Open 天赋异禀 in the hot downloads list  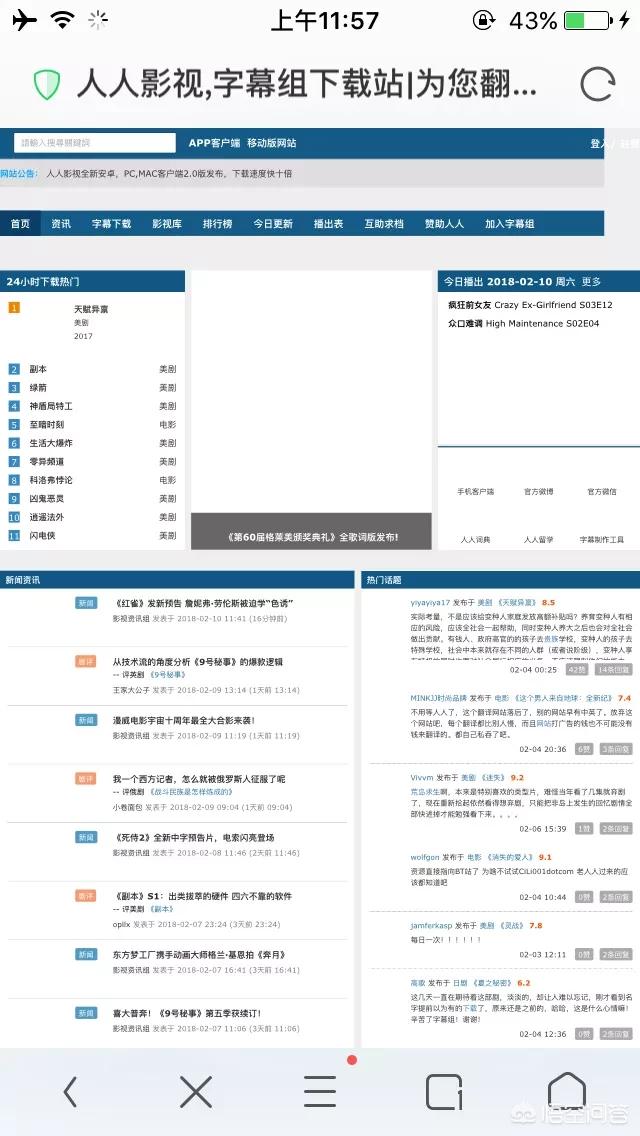click(x=91, y=309)
